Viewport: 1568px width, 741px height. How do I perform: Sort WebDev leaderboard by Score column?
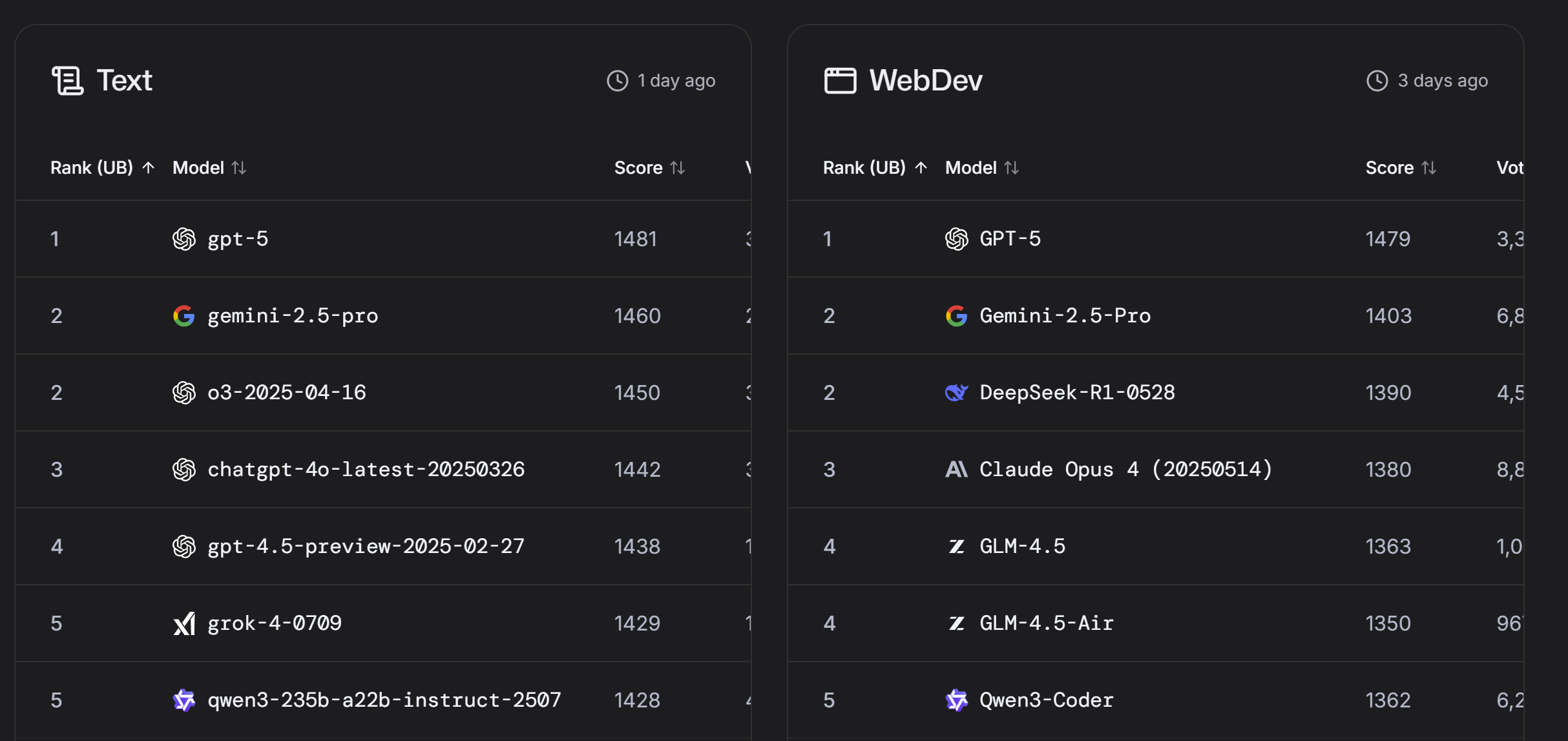[x=1400, y=168]
